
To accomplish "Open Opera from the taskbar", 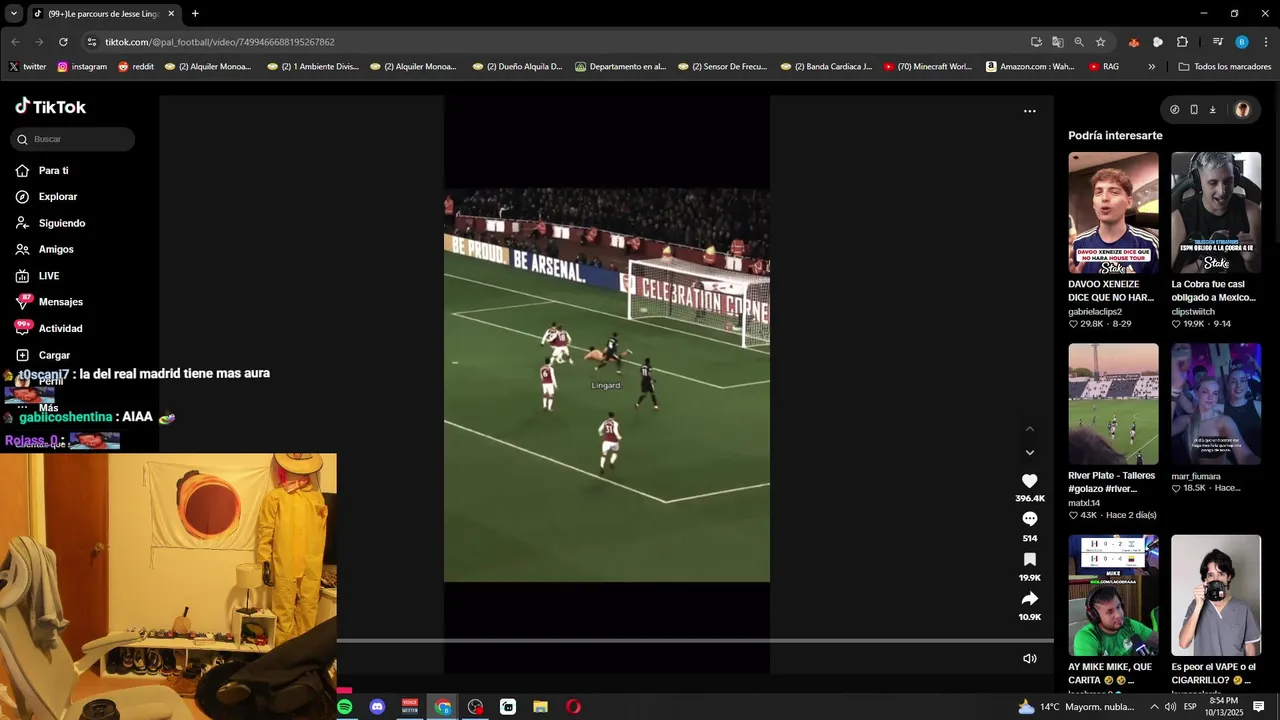I will (x=573, y=707).
